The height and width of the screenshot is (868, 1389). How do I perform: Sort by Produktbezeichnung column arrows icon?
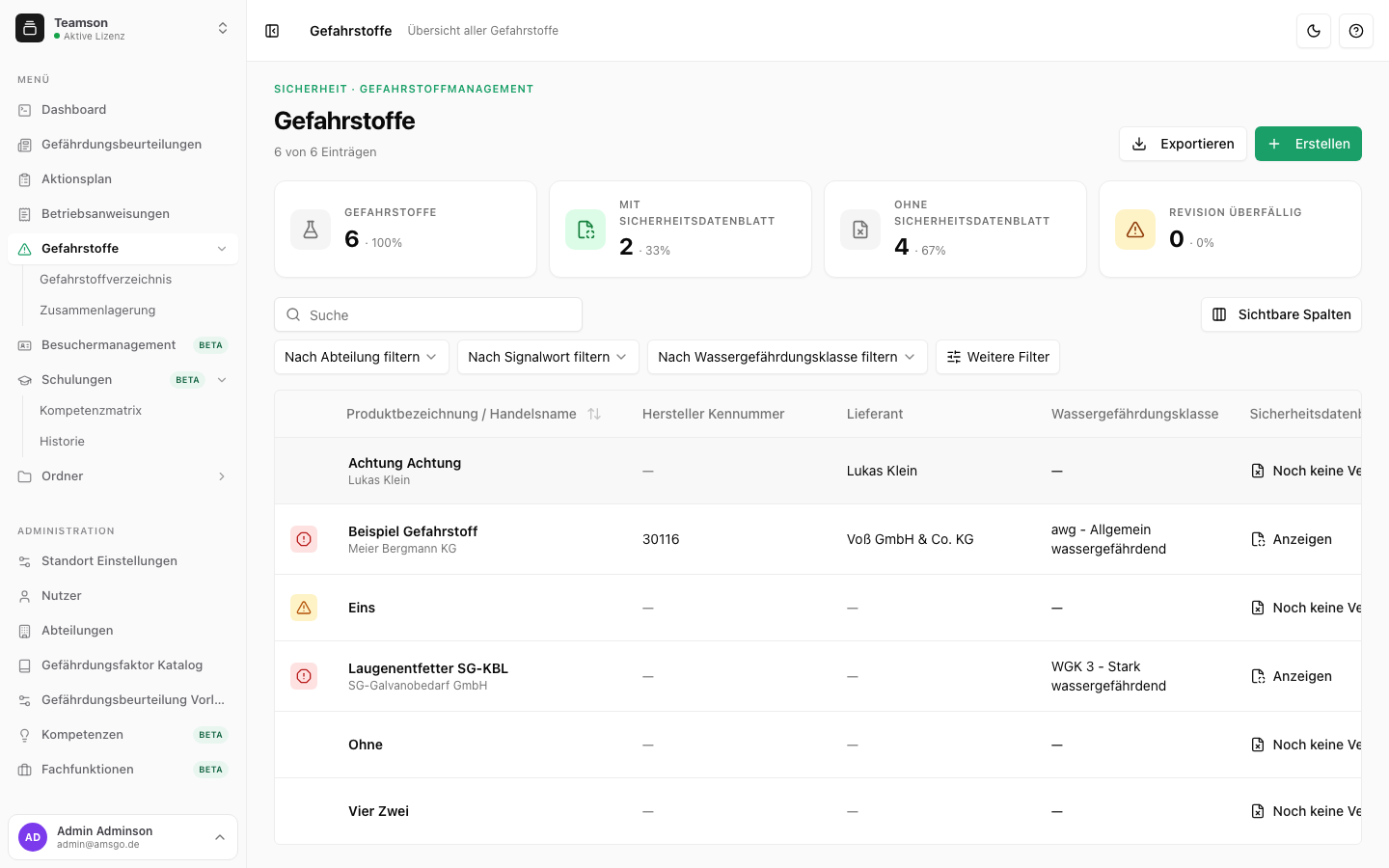point(594,414)
